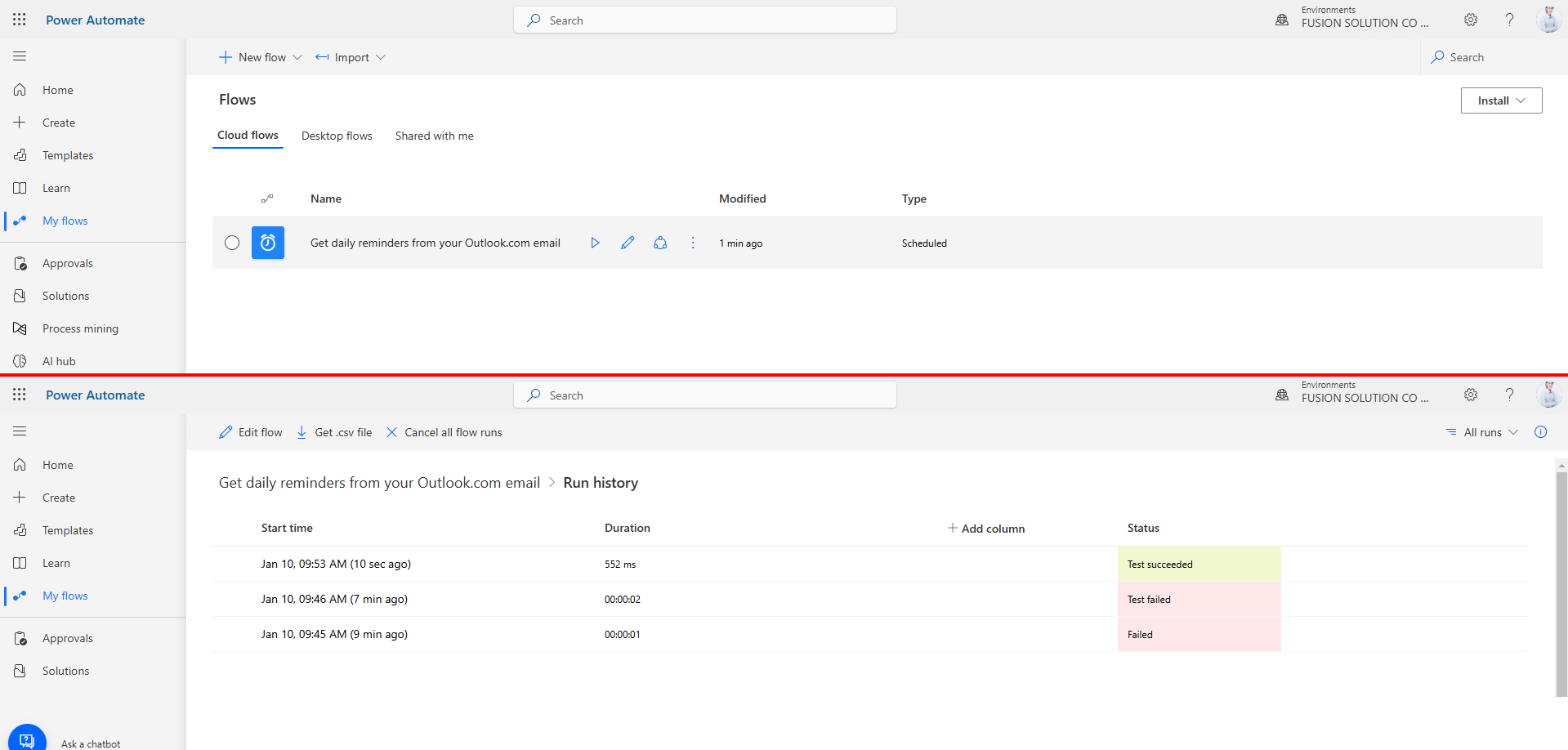Download runs with Get .csv file
This screenshot has width=1568, height=750.
click(x=333, y=432)
